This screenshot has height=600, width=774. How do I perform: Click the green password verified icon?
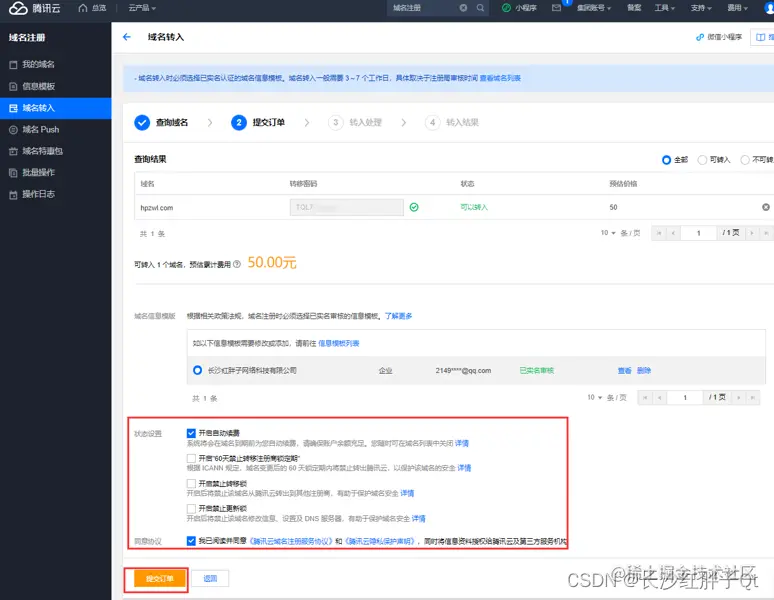point(414,207)
